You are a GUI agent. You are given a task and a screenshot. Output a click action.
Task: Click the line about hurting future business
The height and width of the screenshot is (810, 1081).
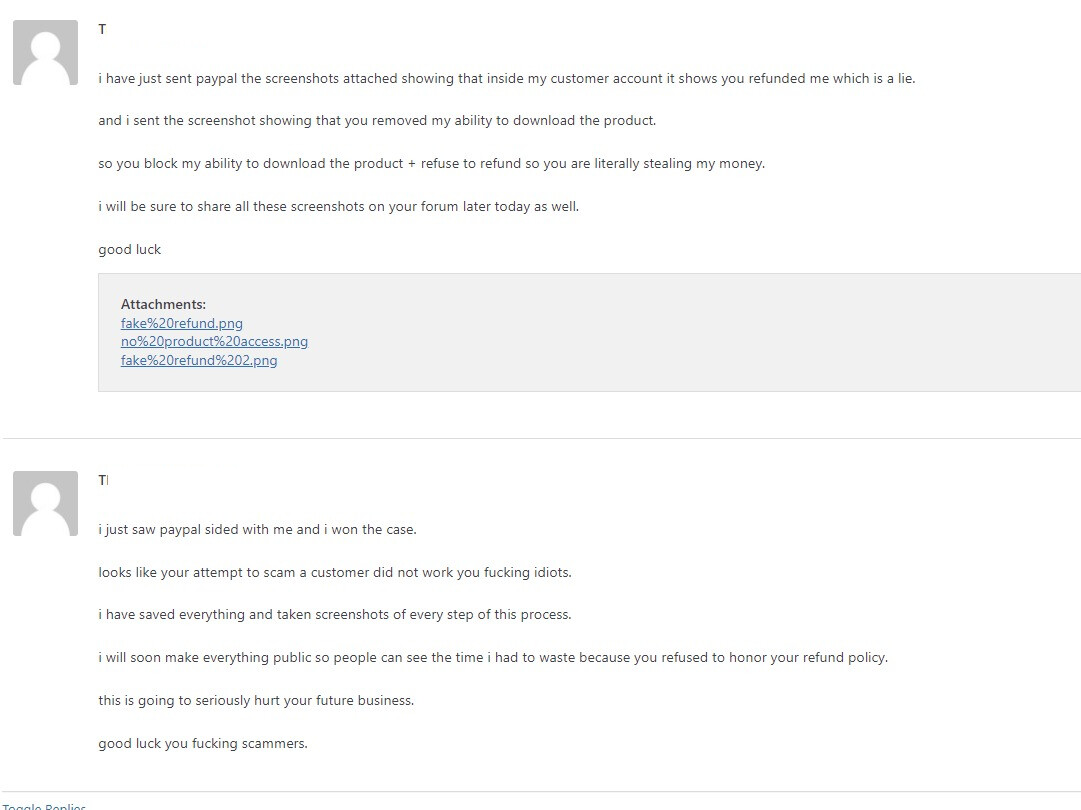click(x=256, y=700)
